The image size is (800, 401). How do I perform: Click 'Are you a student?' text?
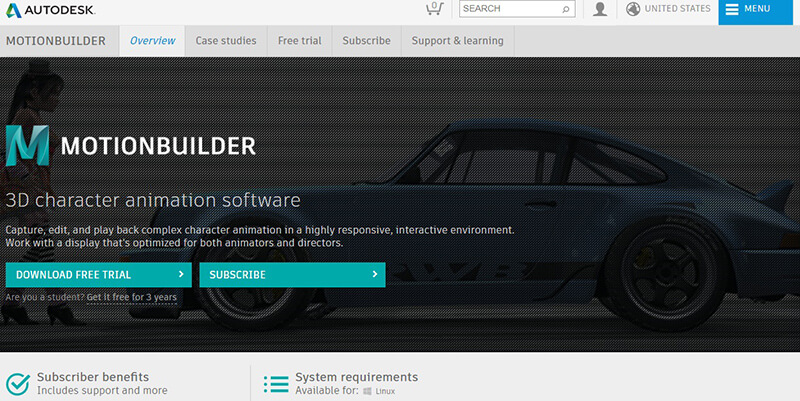(45, 297)
